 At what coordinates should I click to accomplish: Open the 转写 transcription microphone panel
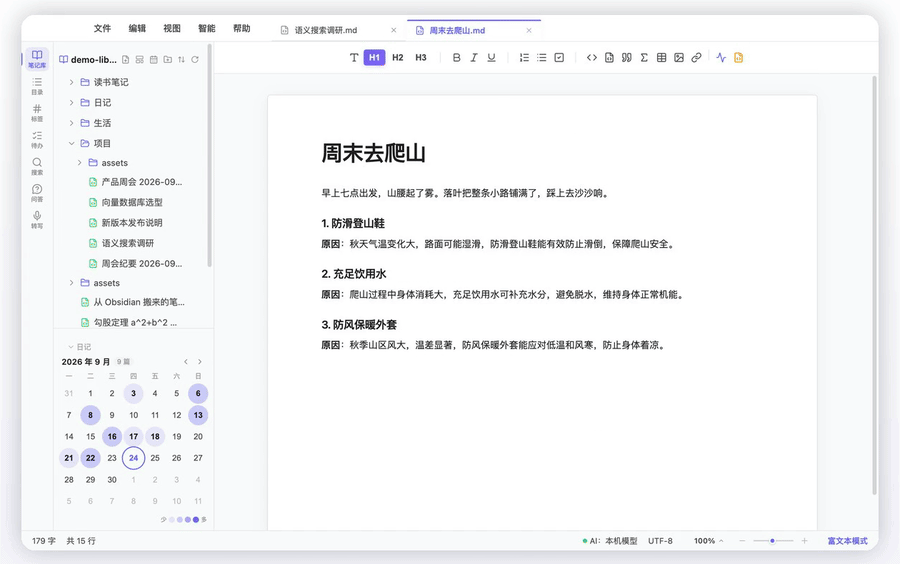37,220
